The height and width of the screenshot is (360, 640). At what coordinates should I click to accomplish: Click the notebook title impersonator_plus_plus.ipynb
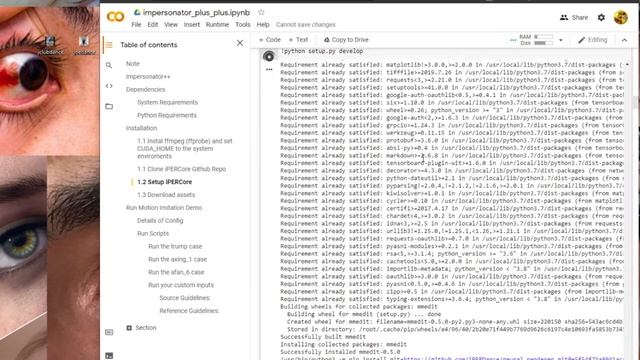[x=196, y=13]
